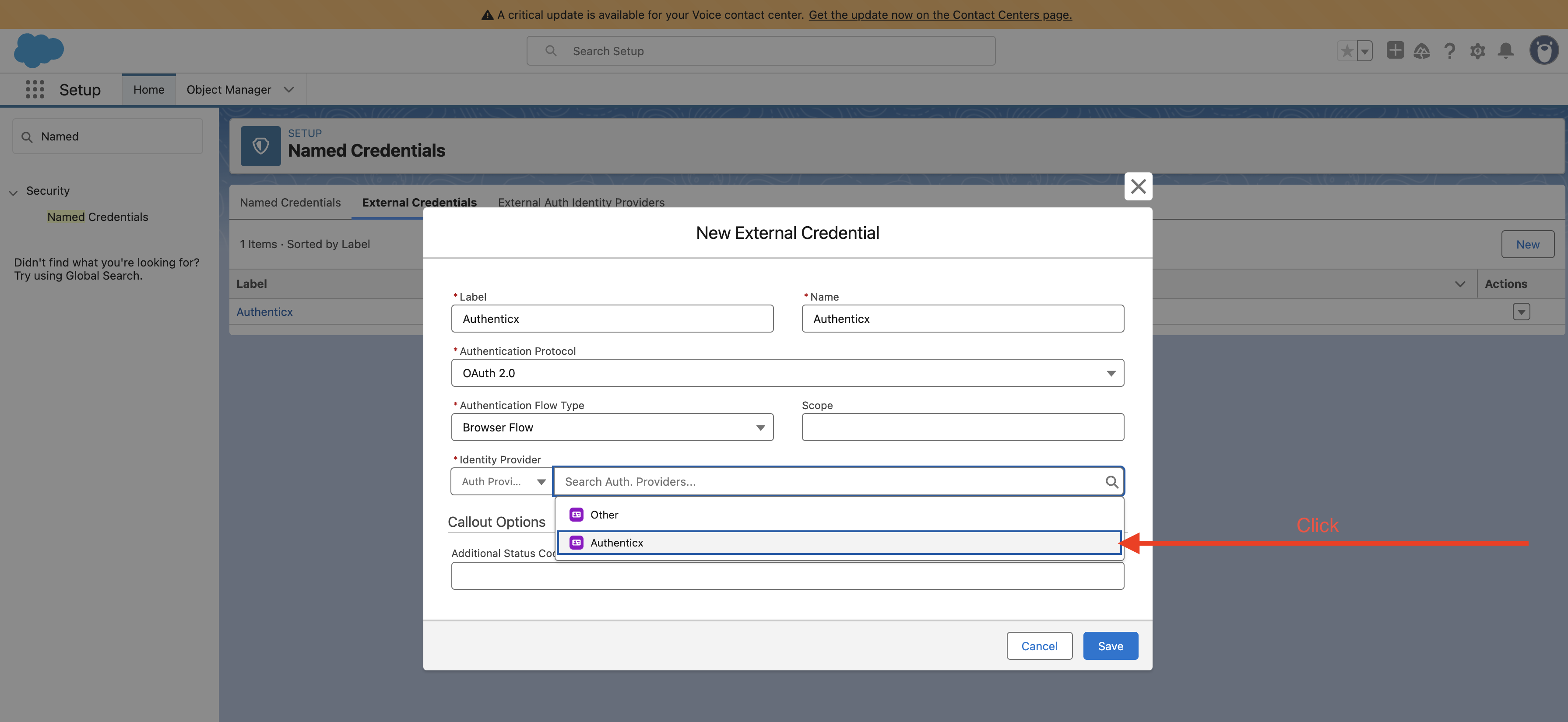Click the favorites star icon
This screenshot has width=1568, height=722.
1347,51
